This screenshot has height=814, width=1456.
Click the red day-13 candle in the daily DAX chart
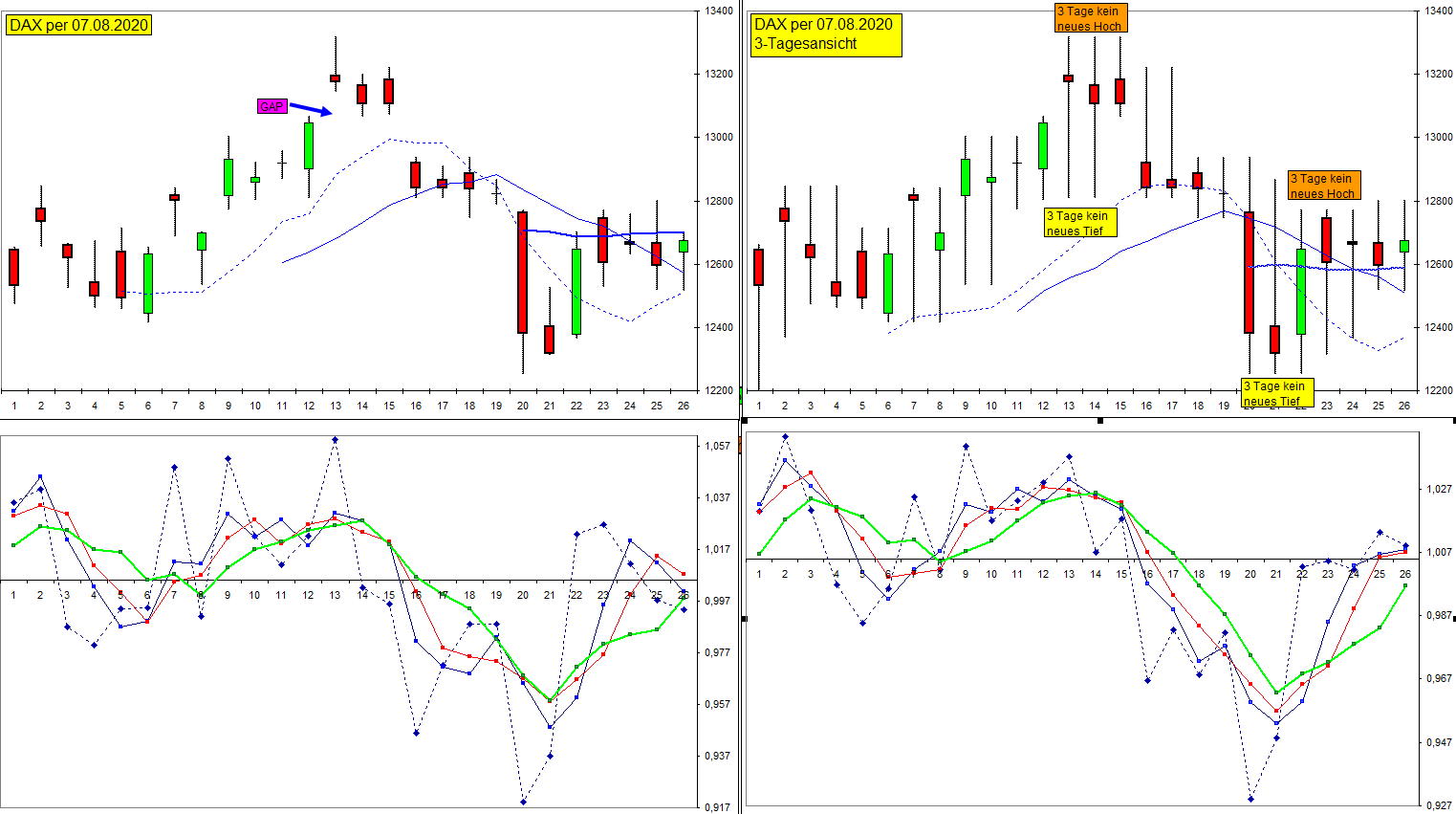(x=336, y=78)
